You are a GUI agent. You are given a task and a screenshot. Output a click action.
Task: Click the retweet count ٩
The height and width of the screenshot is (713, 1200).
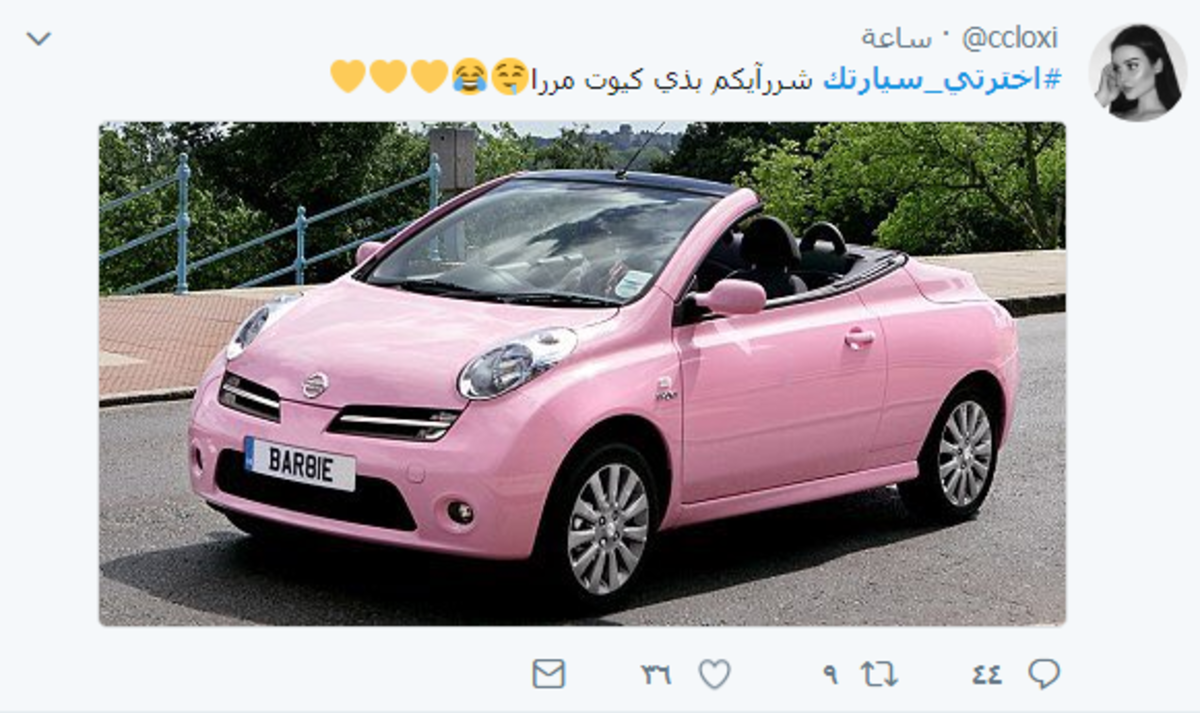click(x=830, y=675)
